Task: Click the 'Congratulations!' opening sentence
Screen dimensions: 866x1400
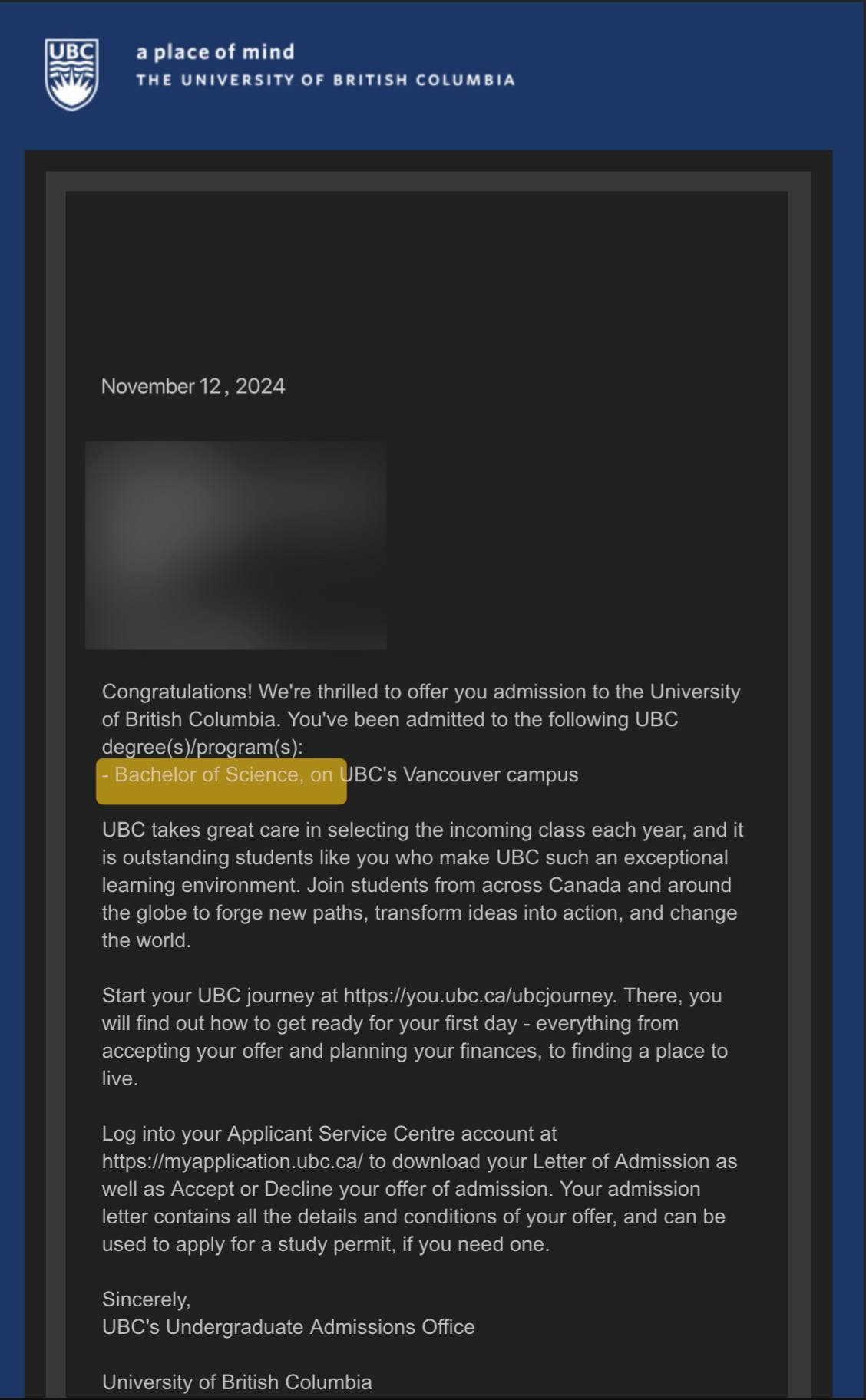Action: coord(177,692)
